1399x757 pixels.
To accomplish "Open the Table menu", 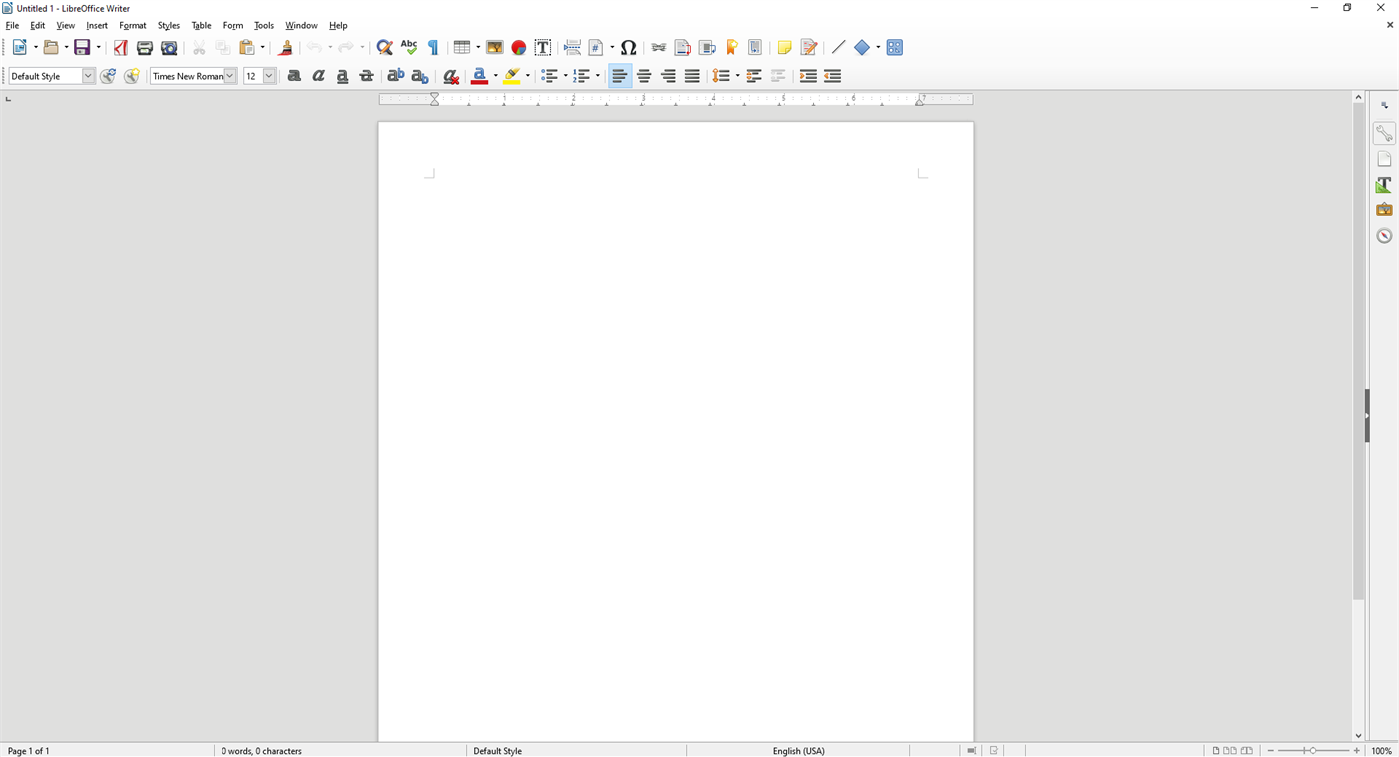I will (x=202, y=26).
